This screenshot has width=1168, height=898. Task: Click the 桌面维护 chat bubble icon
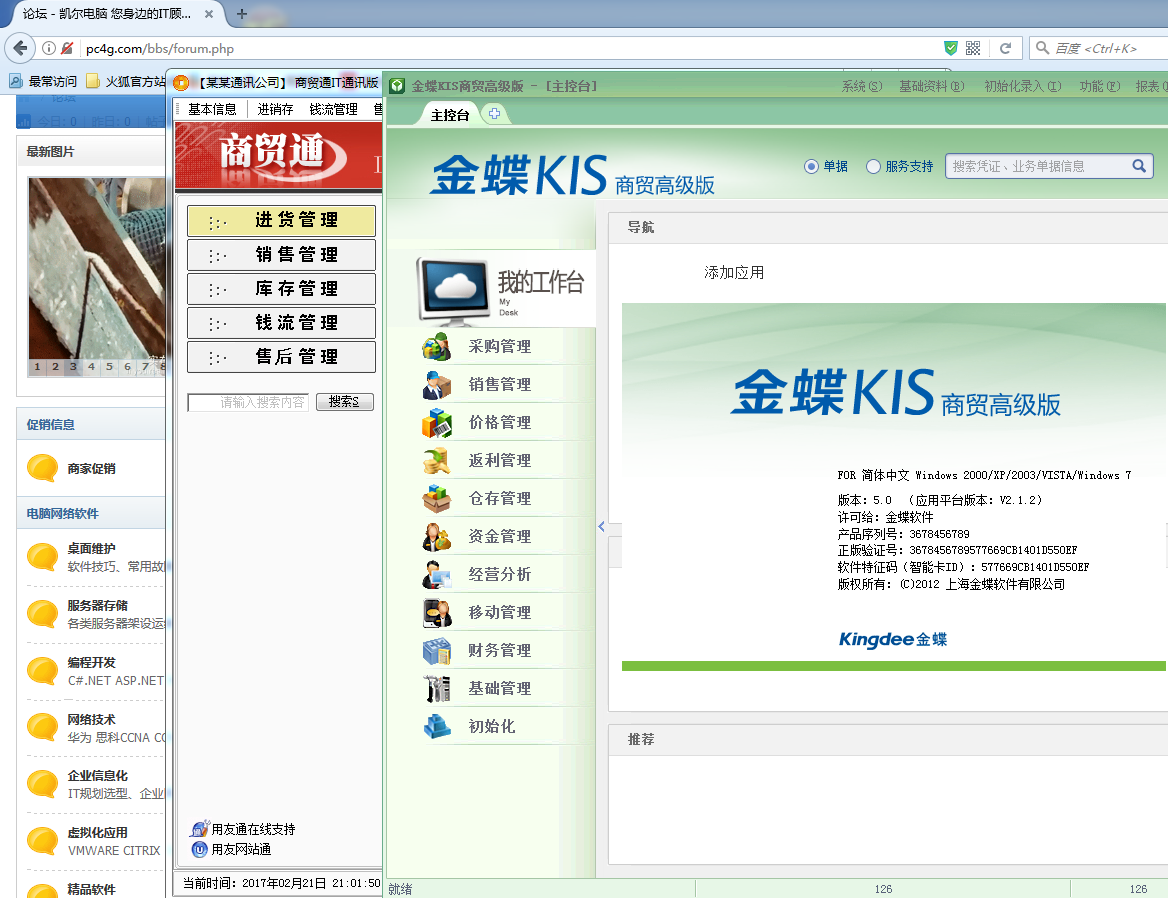[42, 557]
